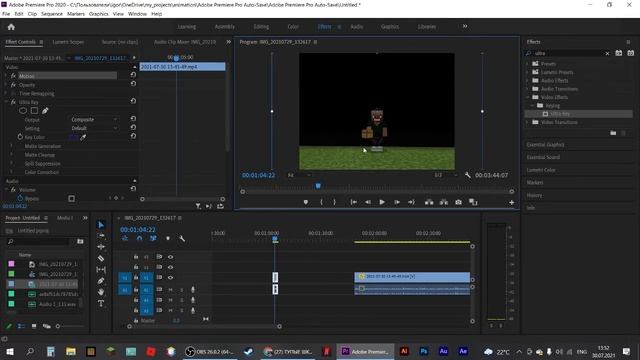The width and height of the screenshot is (640, 360).
Task: Toggle V1 track output eye
Action: [x=171, y=278]
